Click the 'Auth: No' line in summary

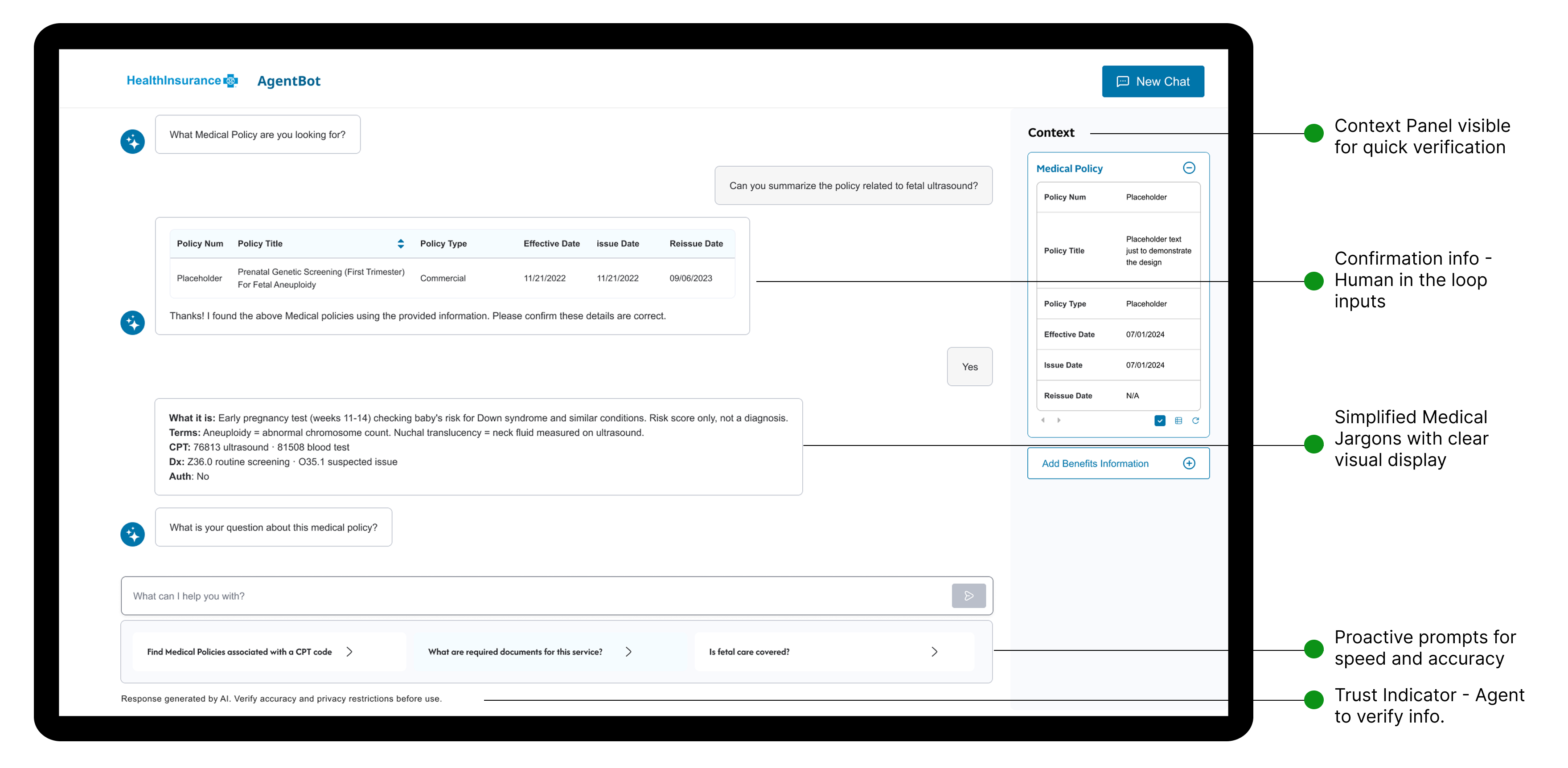pos(189,477)
